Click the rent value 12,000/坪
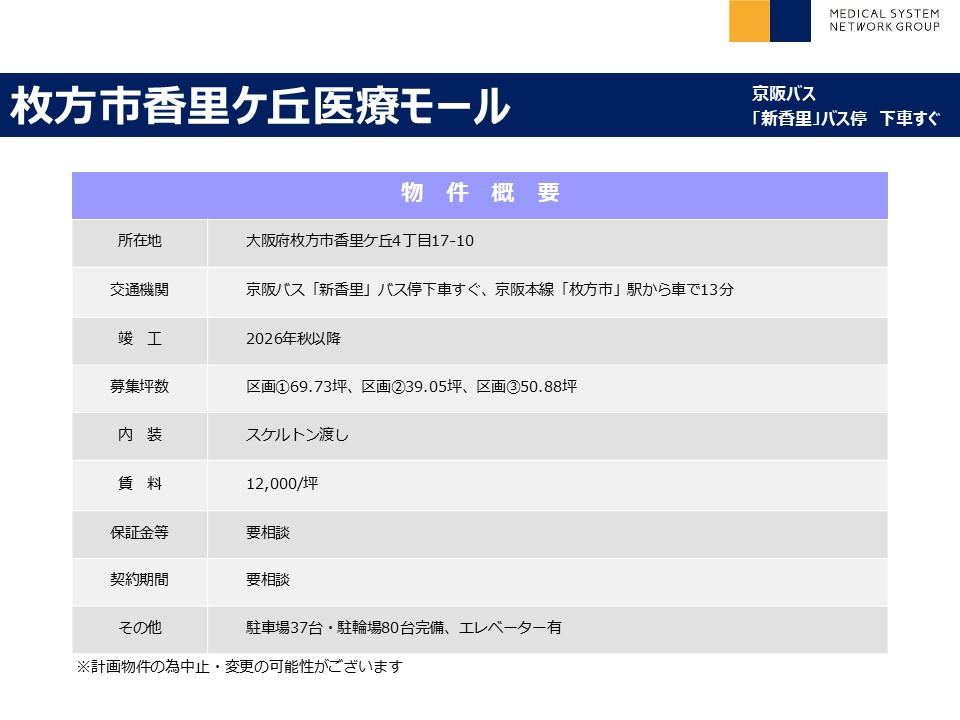The image size is (960, 720). [x=282, y=484]
